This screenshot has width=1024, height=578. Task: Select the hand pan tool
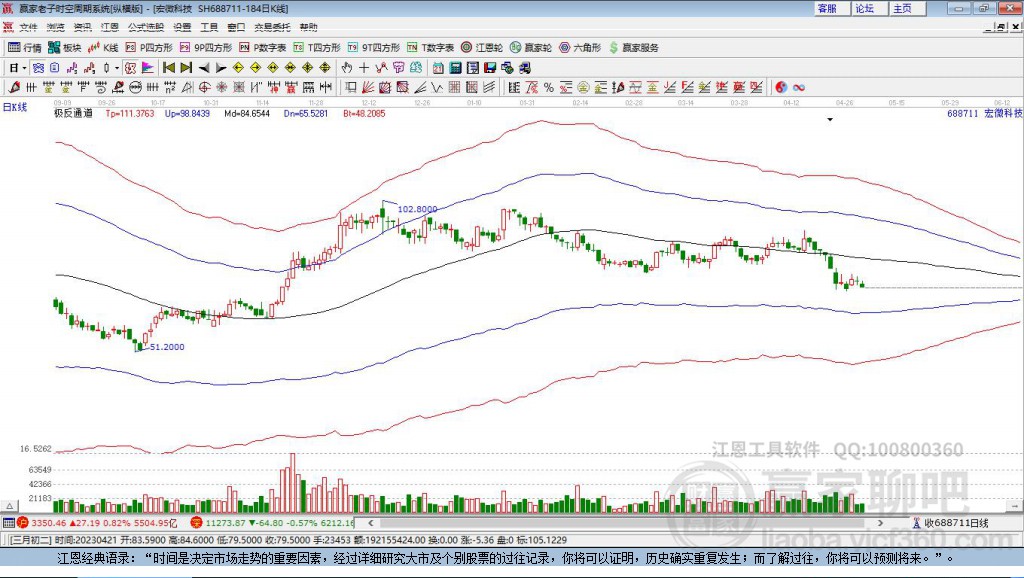pos(346,67)
